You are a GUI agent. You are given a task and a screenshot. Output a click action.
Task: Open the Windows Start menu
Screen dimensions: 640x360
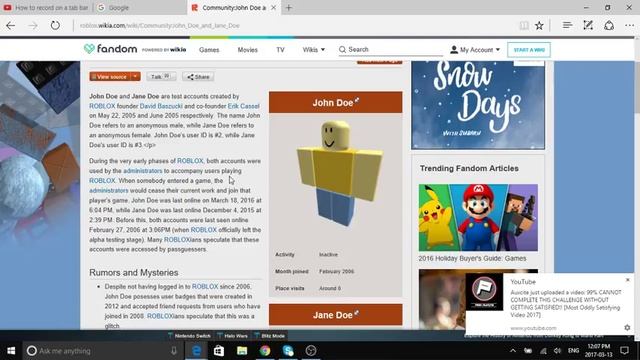(11, 351)
